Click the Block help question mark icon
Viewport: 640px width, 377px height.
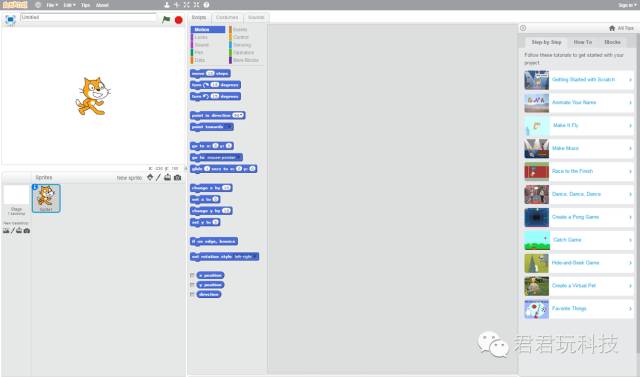click(207, 5)
